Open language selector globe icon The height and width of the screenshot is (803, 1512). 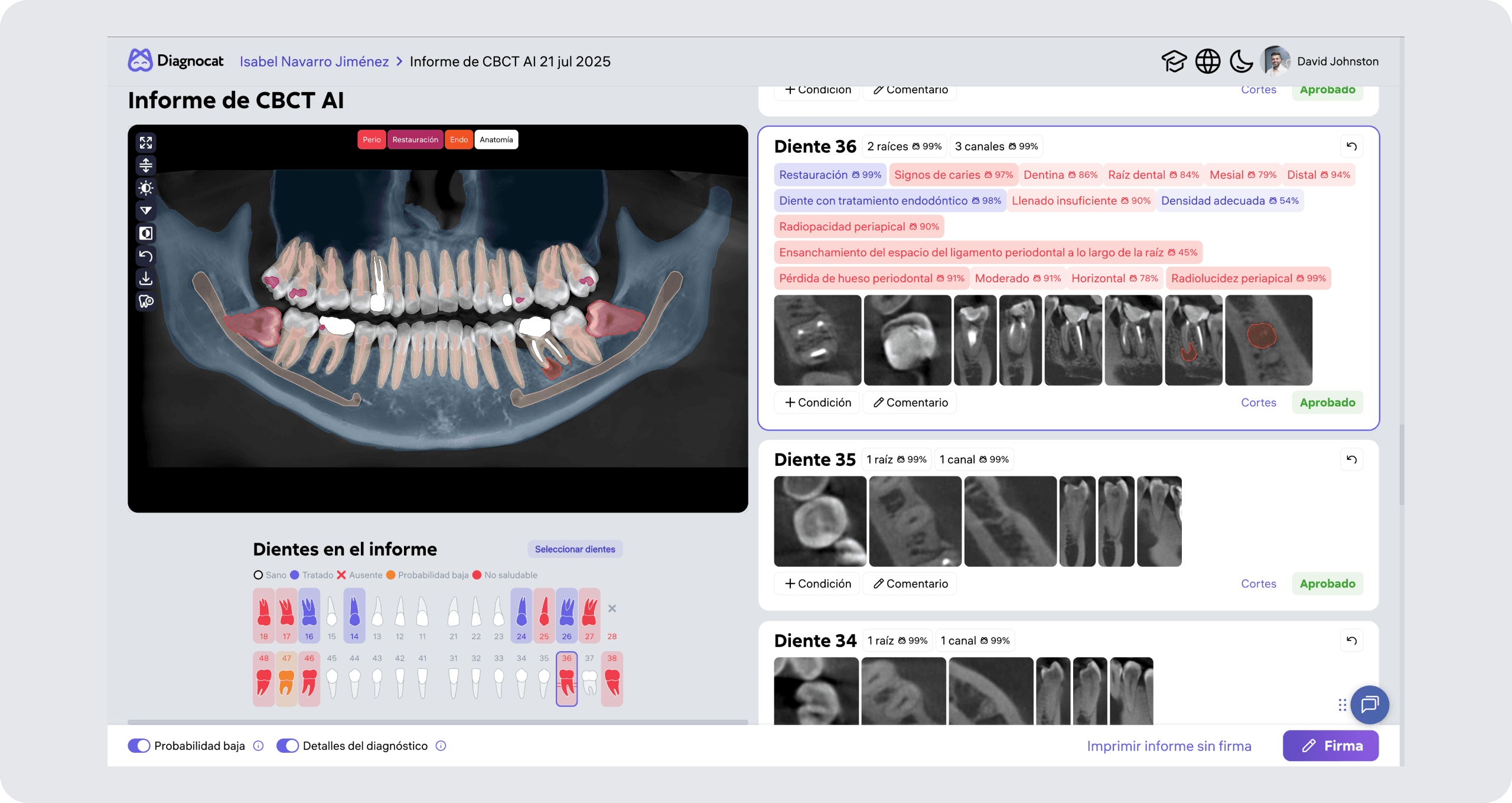coord(1207,61)
